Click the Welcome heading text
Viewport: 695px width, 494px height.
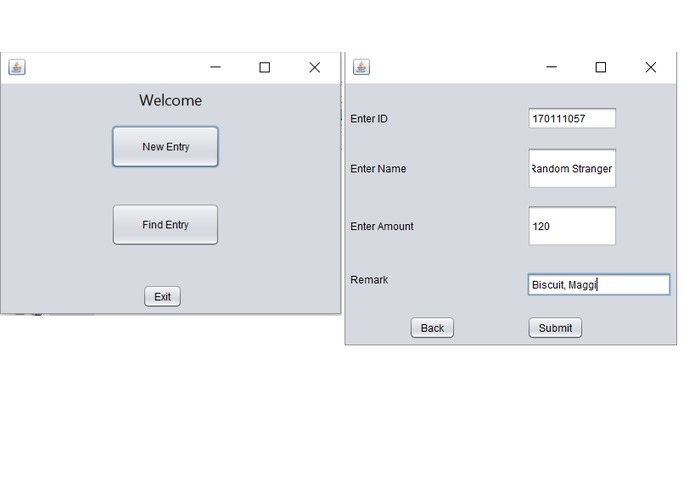pyautogui.click(x=171, y=101)
